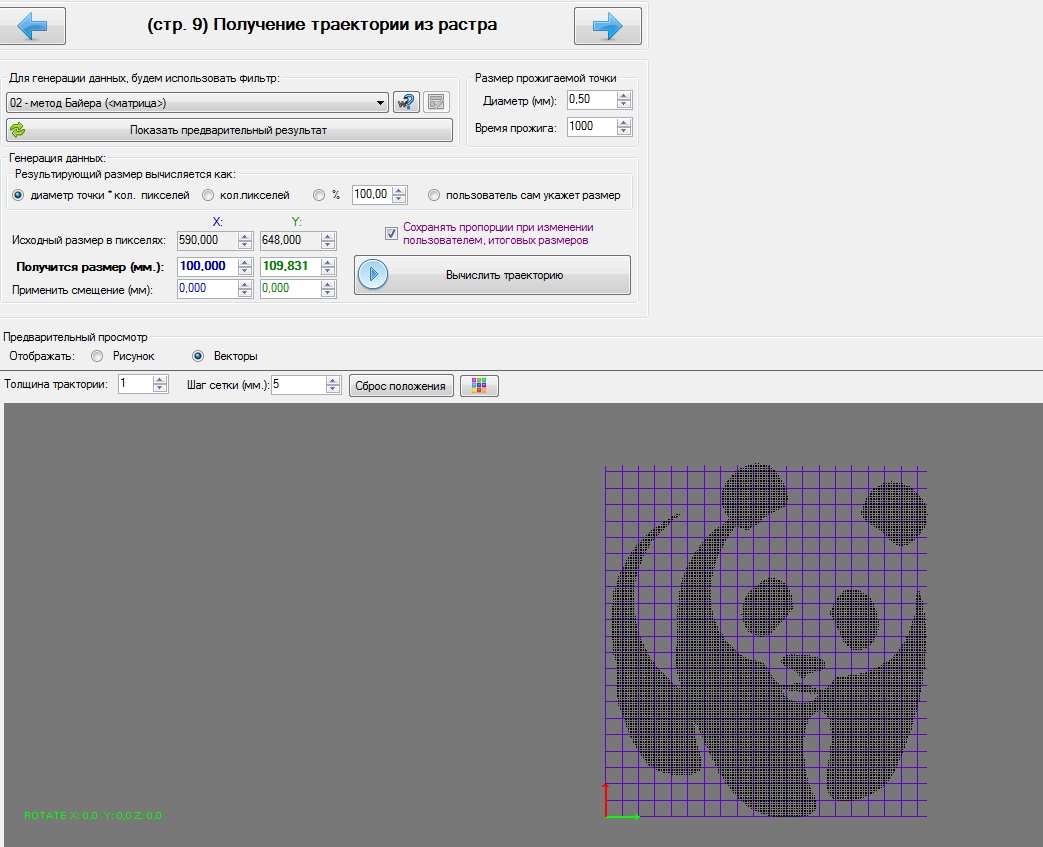Click resulting size Y stepper
Viewport: 1043px width, 847px height.
point(328,266)
